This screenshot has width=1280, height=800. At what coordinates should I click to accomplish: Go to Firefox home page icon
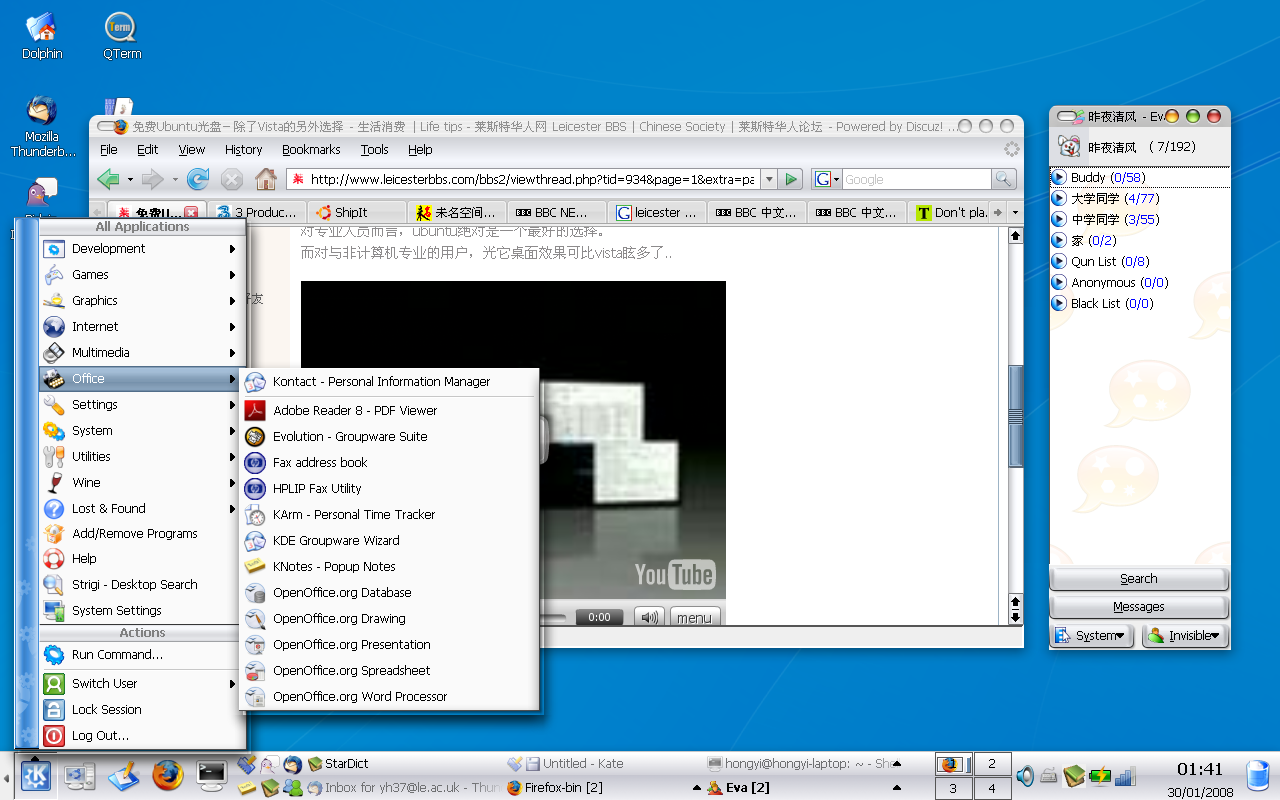266,179
